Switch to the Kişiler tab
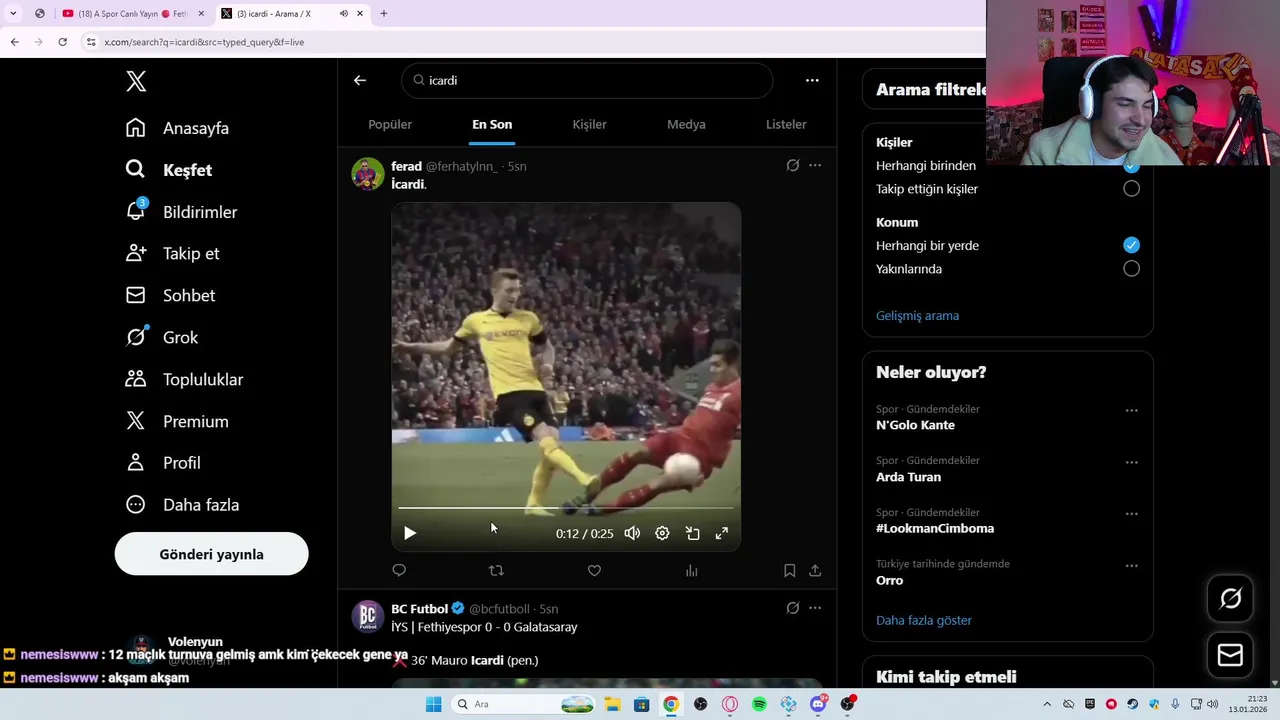The image size is (1280, 720). (x=589, y=124)
